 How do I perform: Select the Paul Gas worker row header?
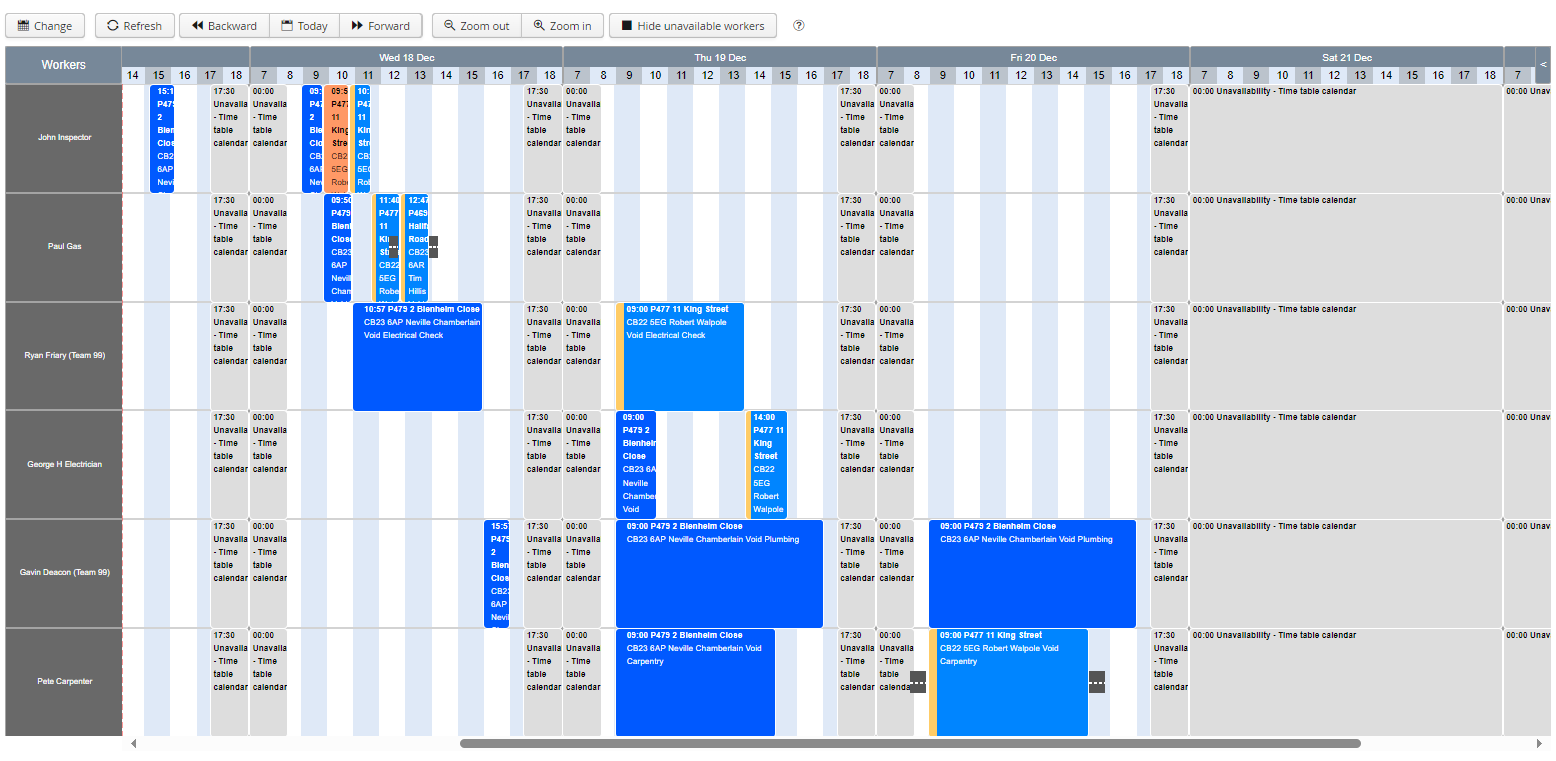point(64,247)
